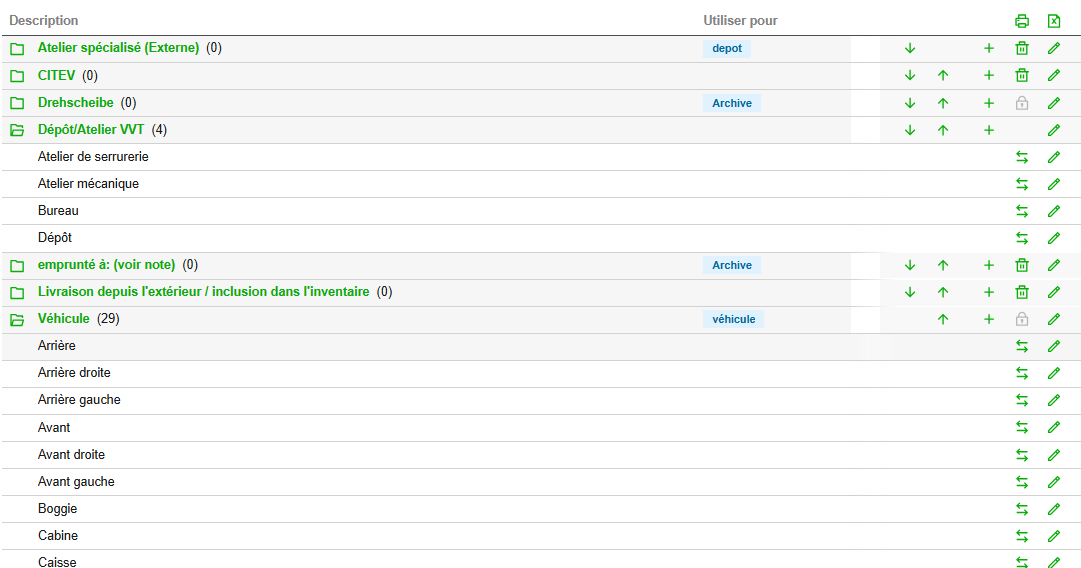Open the emprunté à: (voir note) link
The height and width of the screenshot is (568, 1081).
[106, 265]
